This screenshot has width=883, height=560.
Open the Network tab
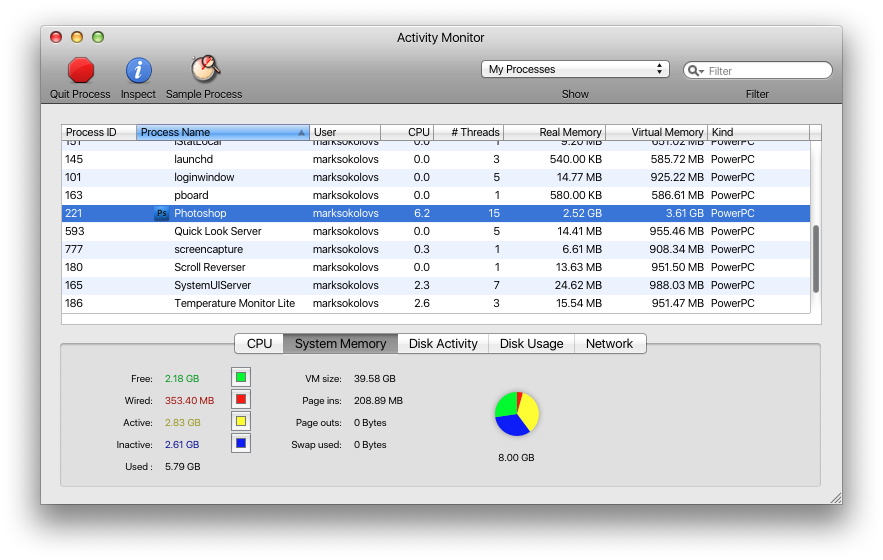(609, 344)
